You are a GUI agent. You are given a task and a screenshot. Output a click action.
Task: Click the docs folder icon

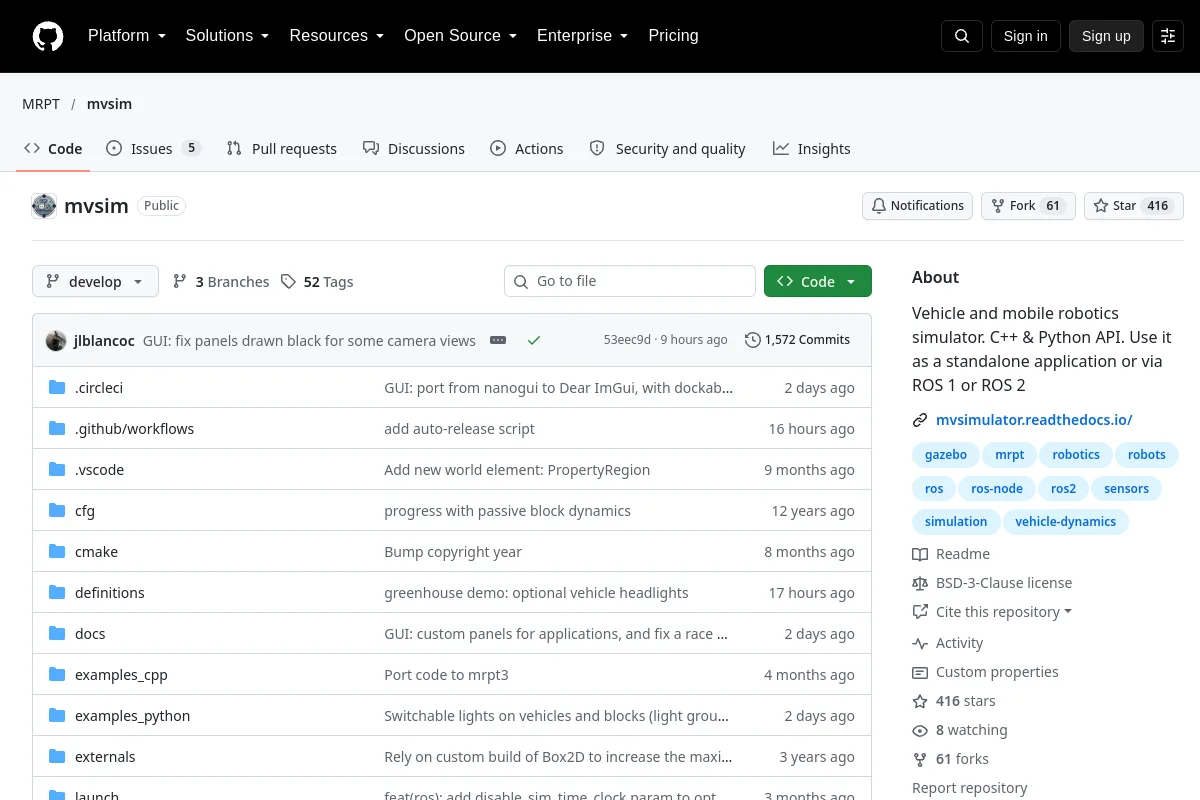click(x=57, y=634)
